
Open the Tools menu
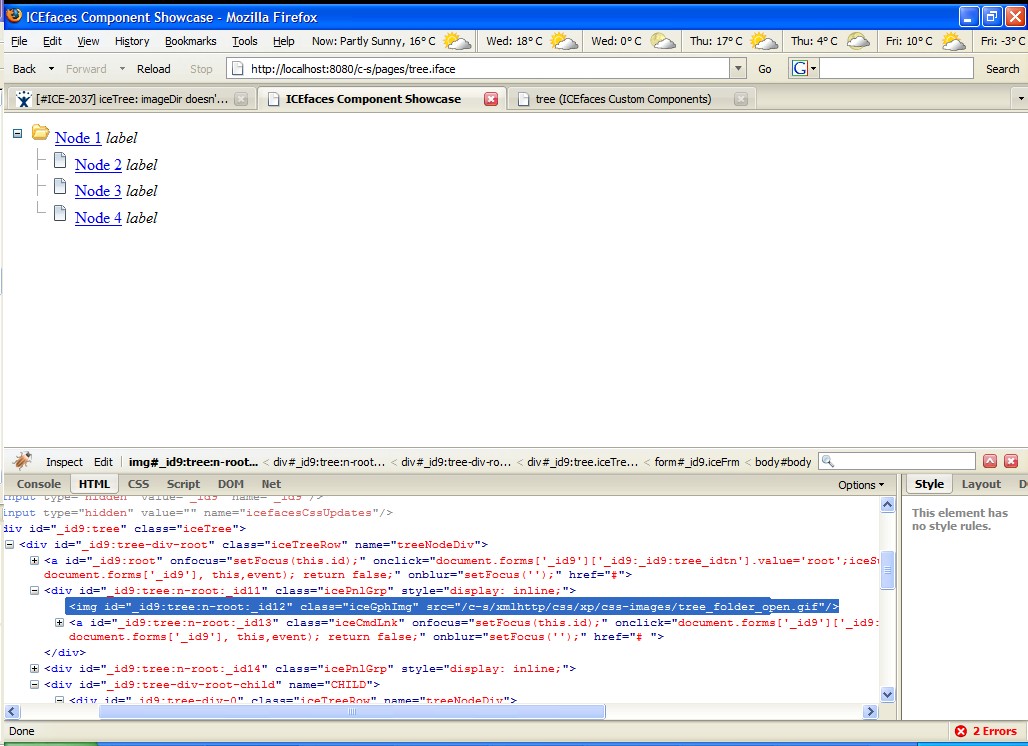coord(245,41)
